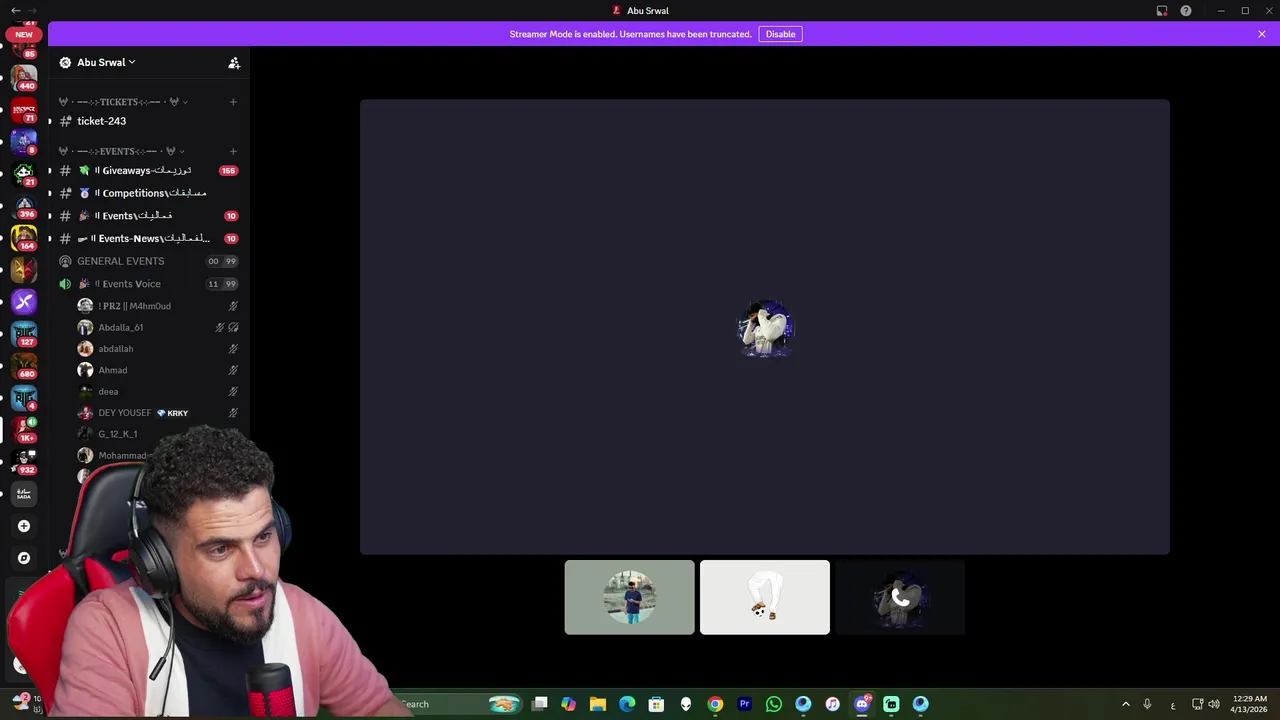This screenshot has height=720, width=1280.
Task: Open the help question mark icon
Action: [1186, 11]
